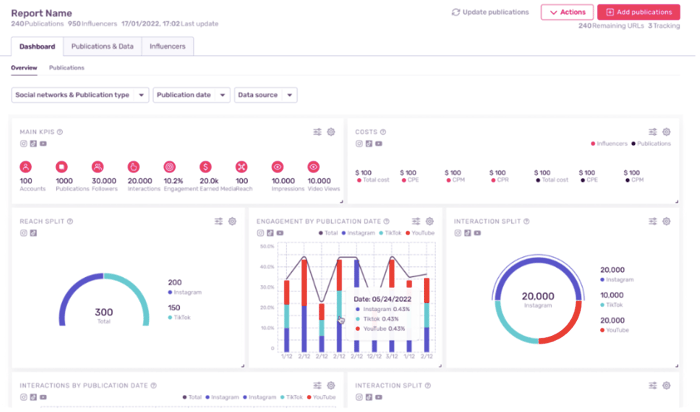Toggle Instagram network filter in Main KPIs

23,144
